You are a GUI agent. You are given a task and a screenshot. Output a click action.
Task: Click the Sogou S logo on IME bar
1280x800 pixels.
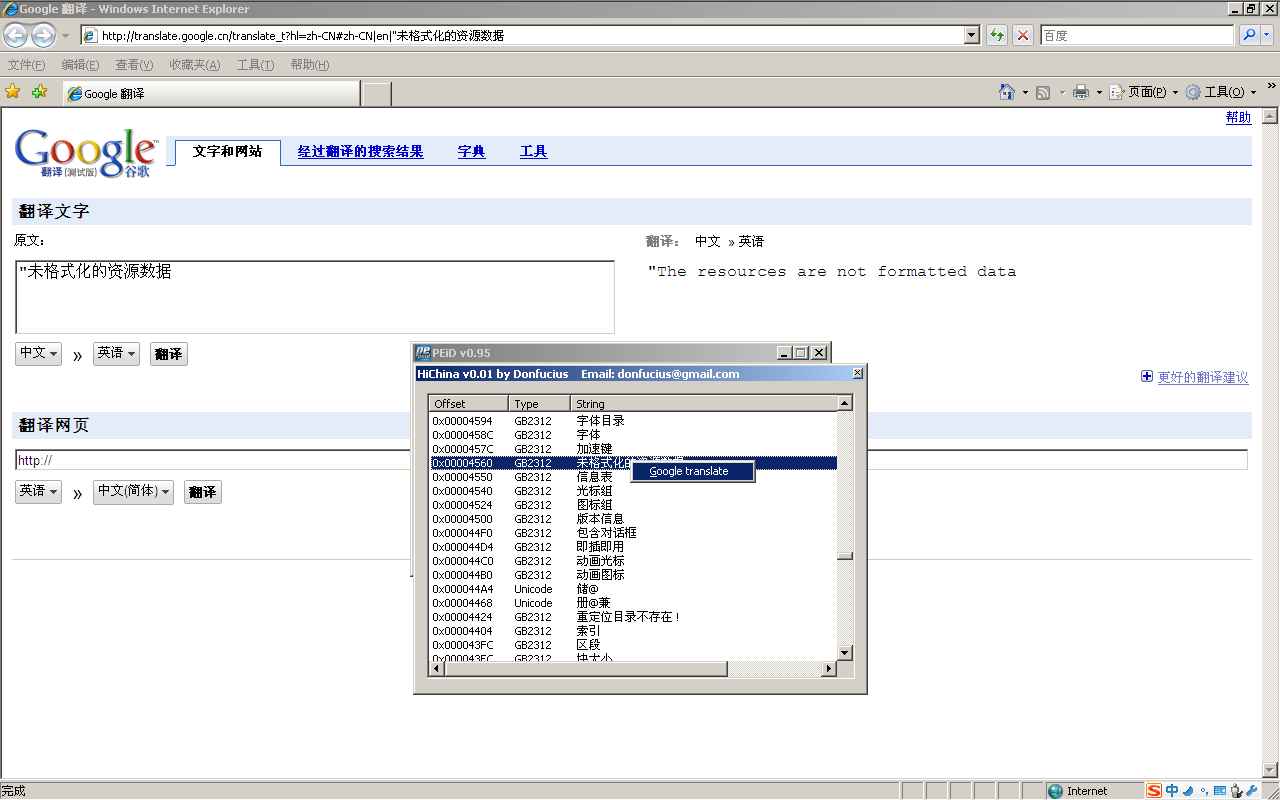click(1154, 791)
